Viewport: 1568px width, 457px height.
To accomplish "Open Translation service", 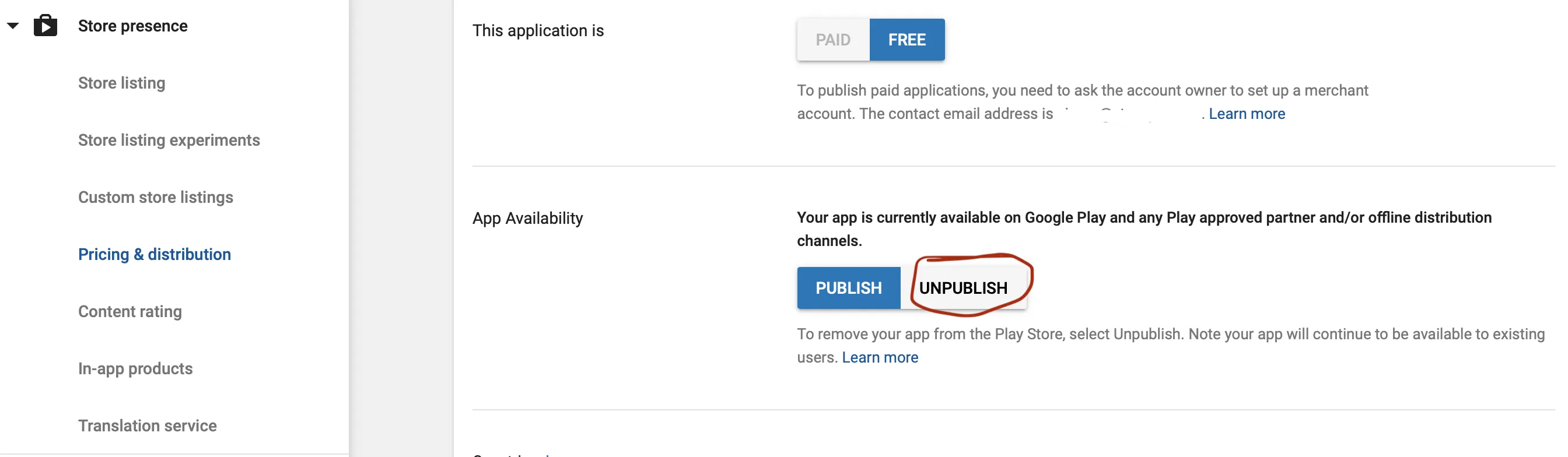I will point(148,427).
